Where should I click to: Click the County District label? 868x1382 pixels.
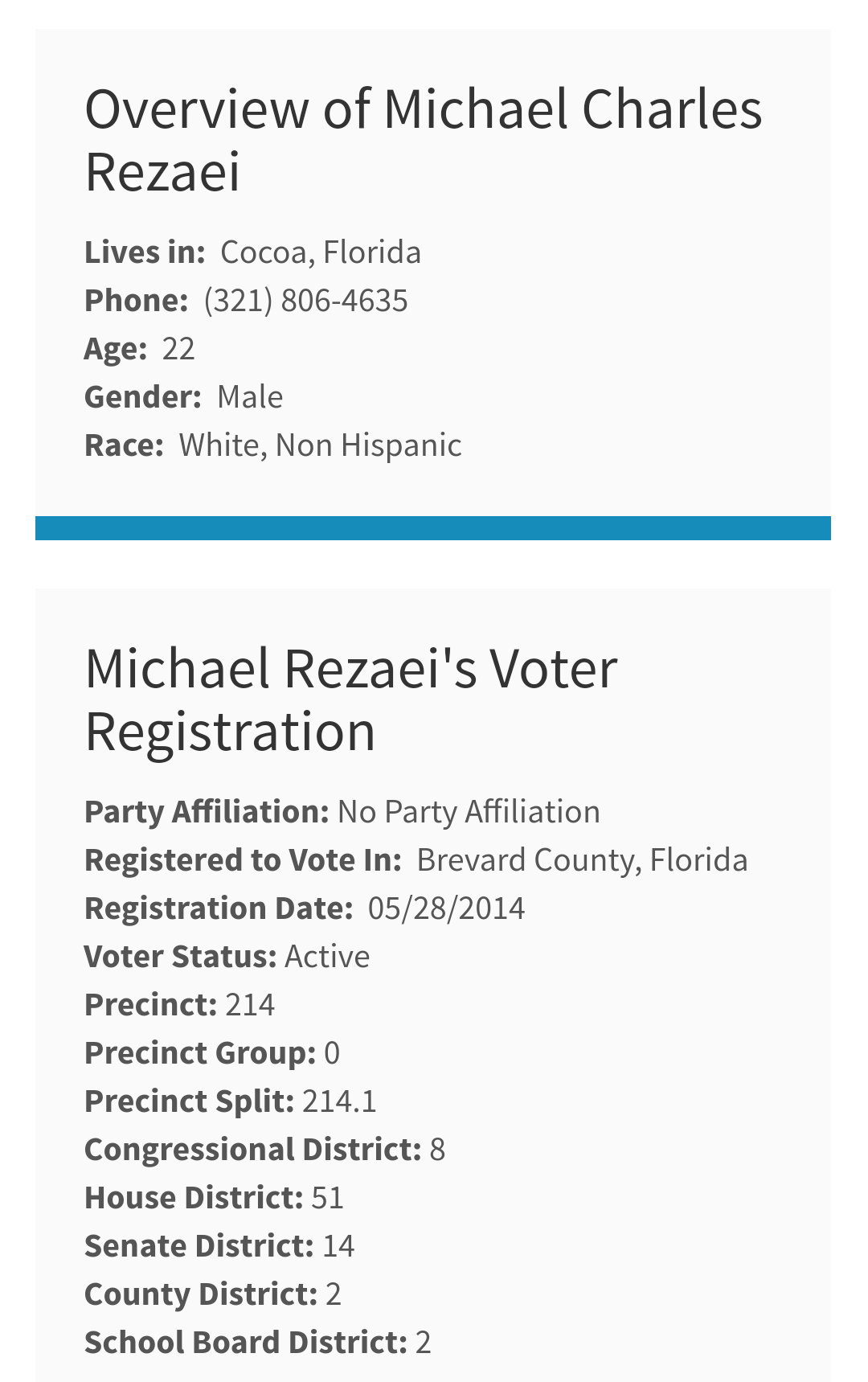click(201, 1294)
